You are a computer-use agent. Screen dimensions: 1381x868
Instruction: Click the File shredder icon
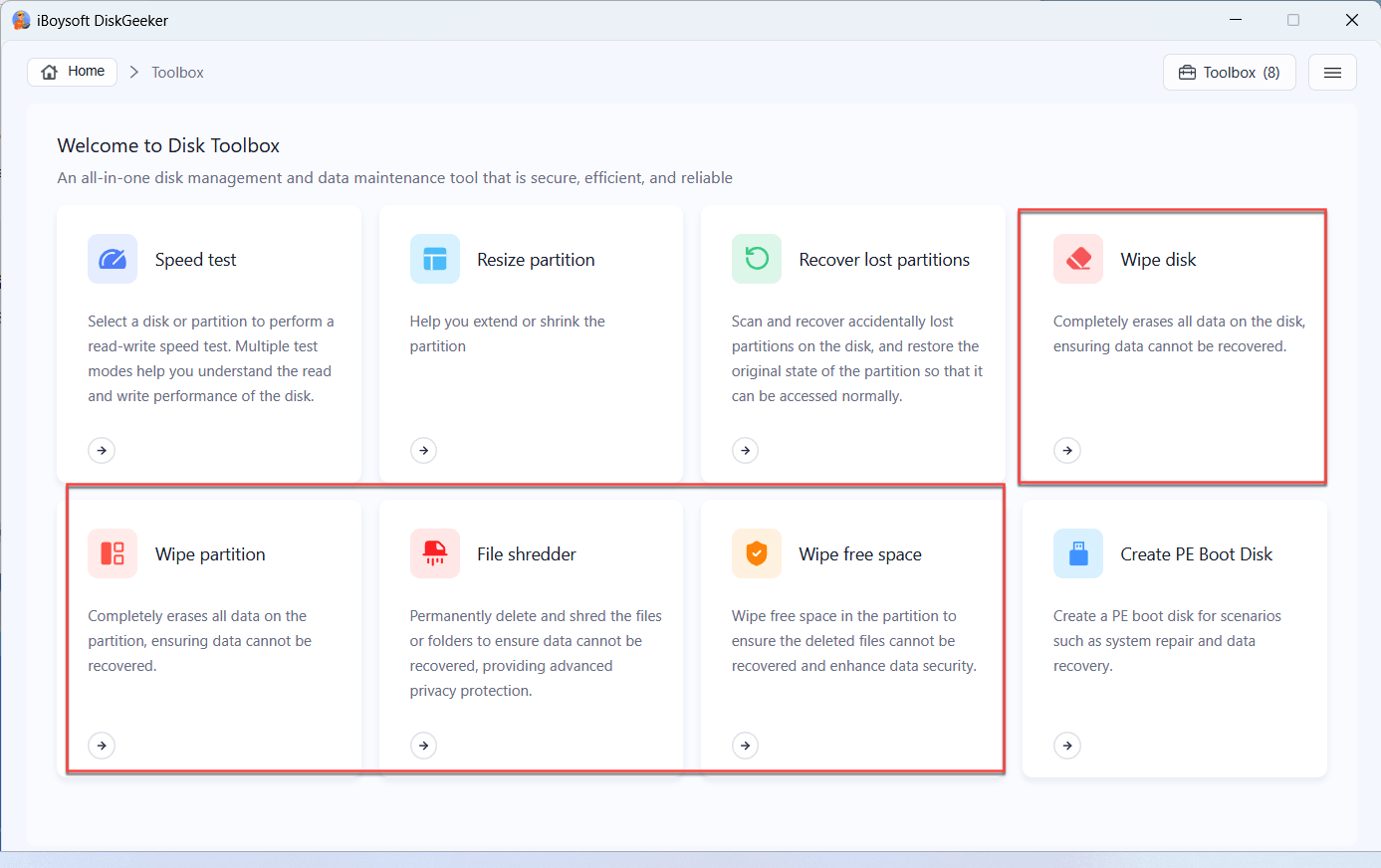click(x=435, y=553)
